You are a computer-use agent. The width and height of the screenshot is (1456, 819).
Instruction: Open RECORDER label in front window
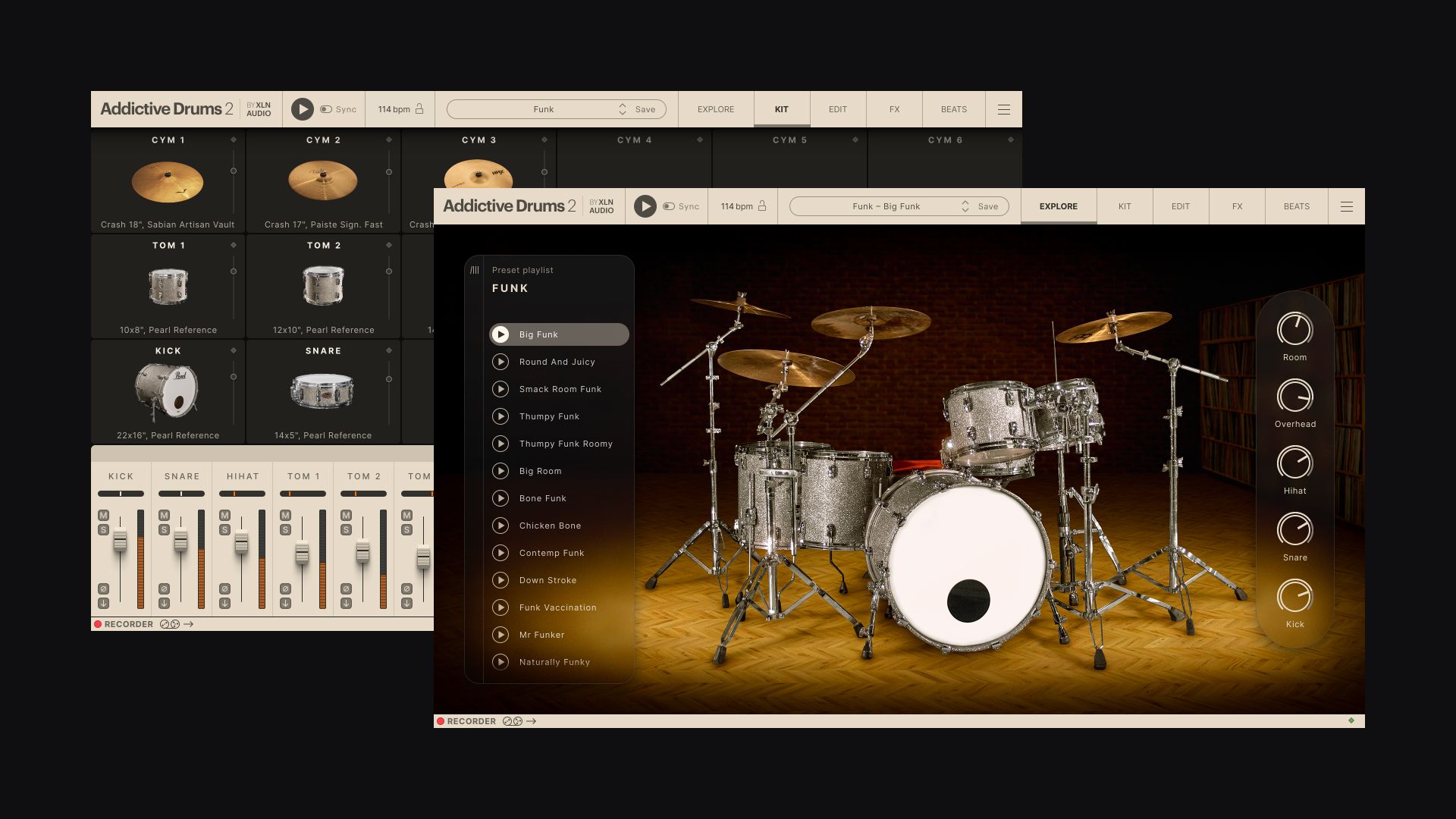pyautogui.click(x=472, y=721)
